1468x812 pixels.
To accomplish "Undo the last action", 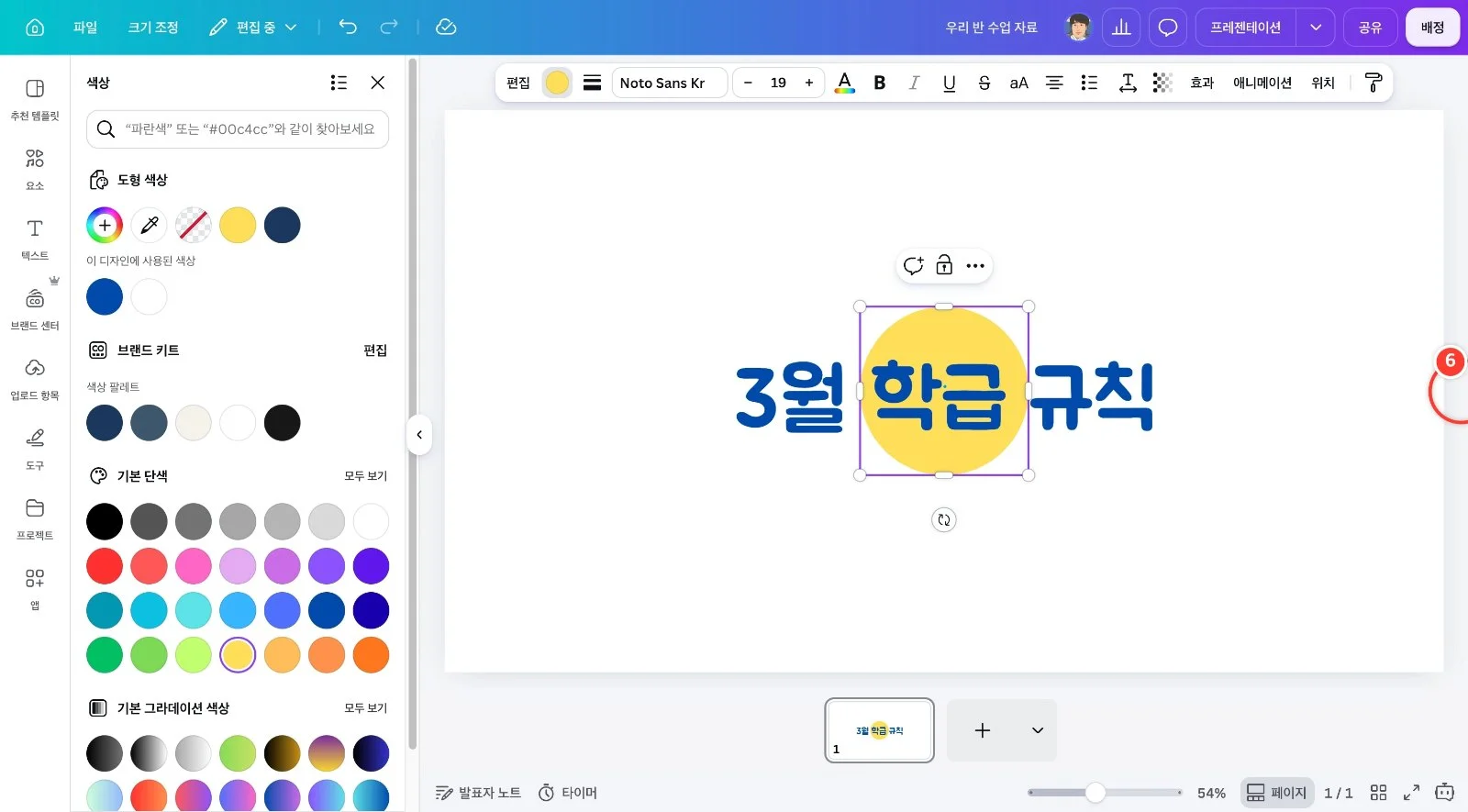I will 348,27.
